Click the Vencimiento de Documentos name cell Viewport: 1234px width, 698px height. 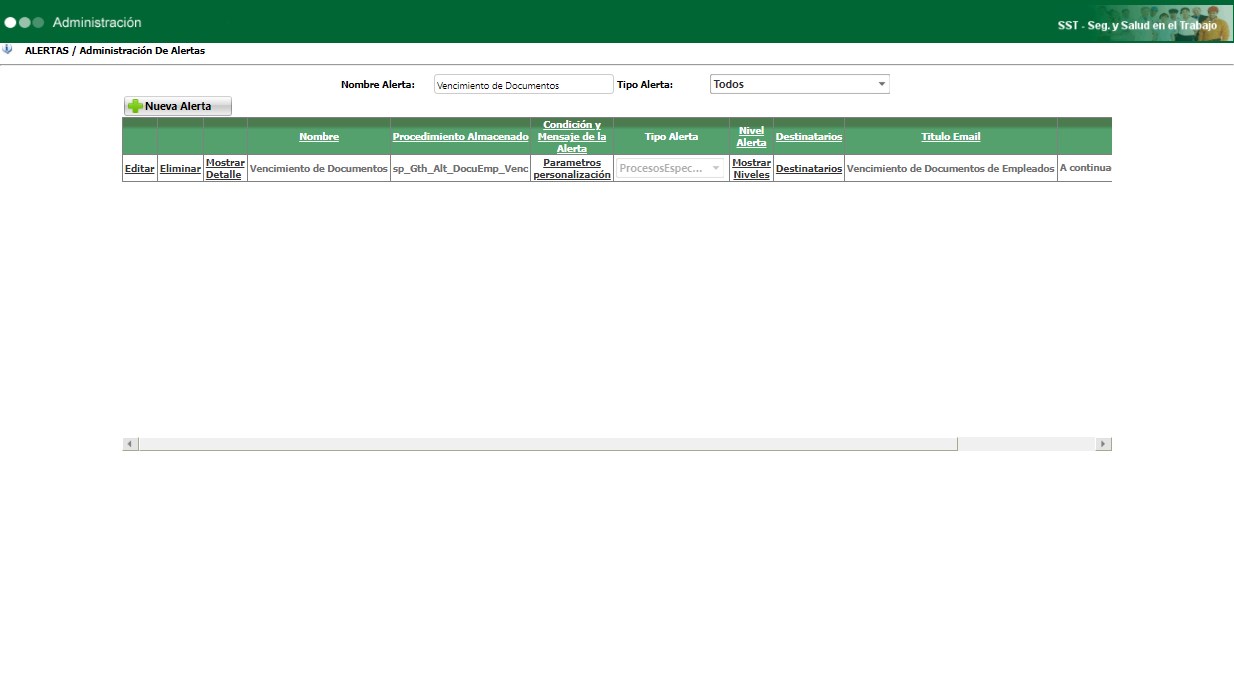[x=319, y=169]
